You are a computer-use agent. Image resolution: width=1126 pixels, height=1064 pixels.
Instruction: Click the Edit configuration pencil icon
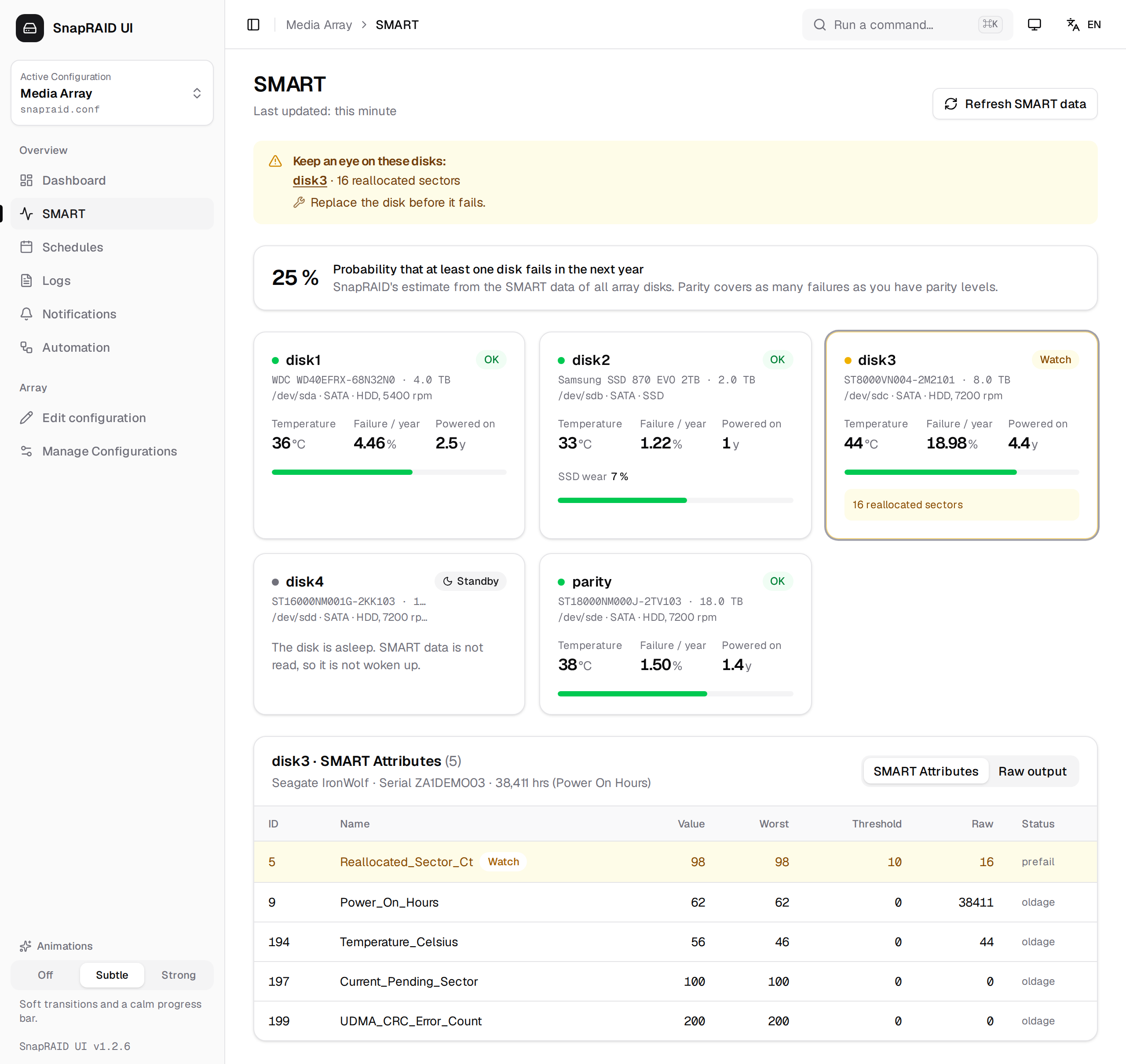point(27,418)
